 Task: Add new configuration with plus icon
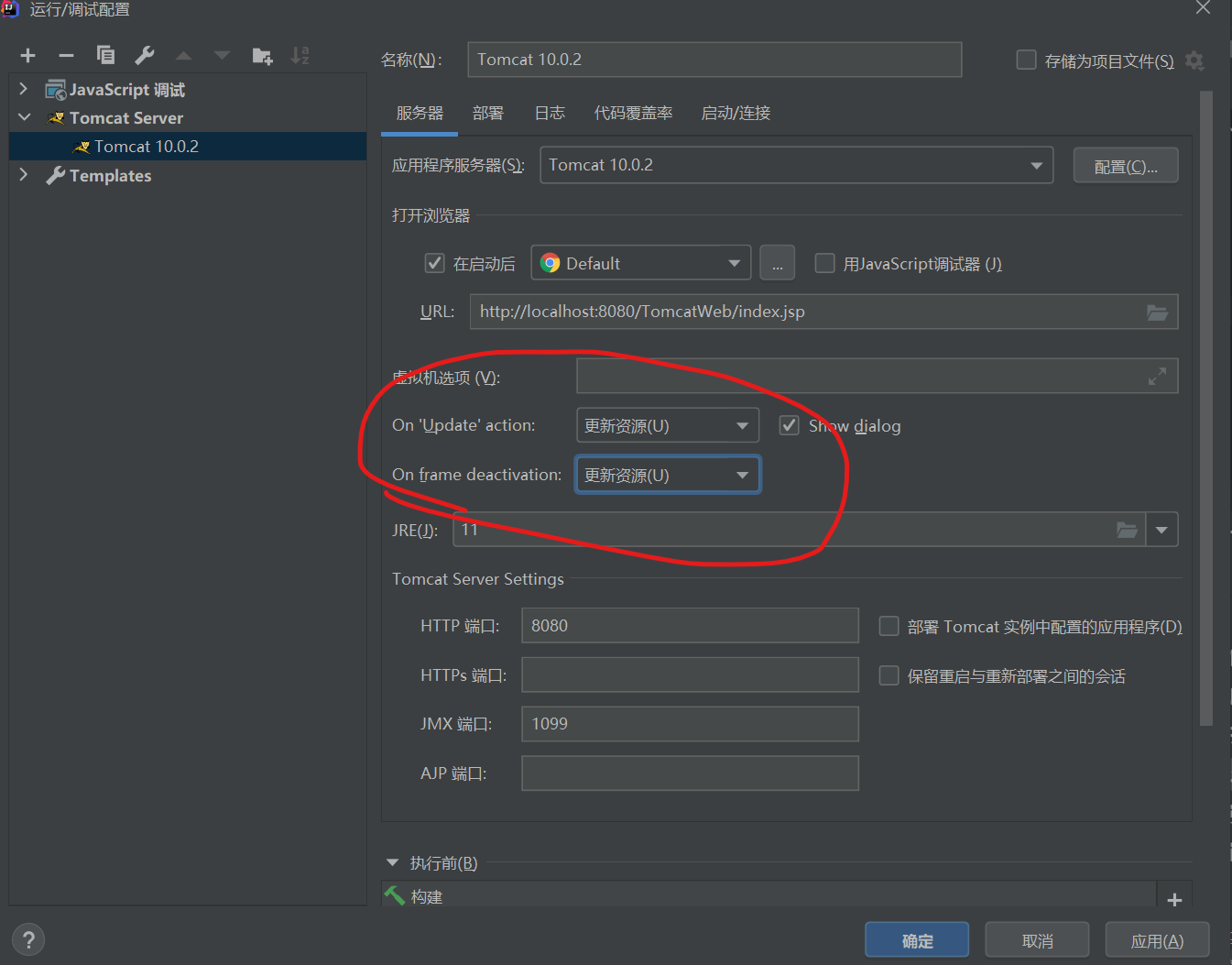[x=28, y=56]
